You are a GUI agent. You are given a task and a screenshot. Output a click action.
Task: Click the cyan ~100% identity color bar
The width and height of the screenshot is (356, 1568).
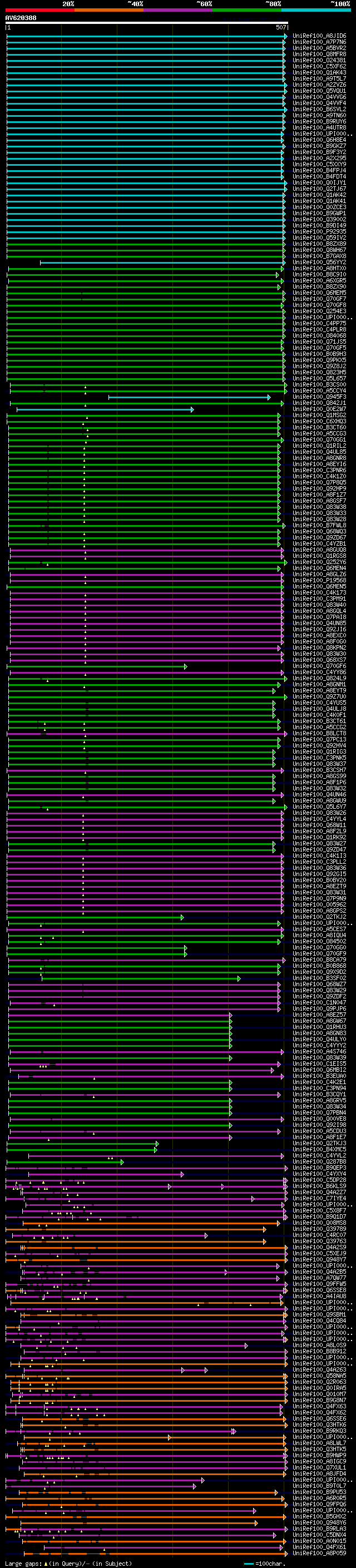pos(317,10)
